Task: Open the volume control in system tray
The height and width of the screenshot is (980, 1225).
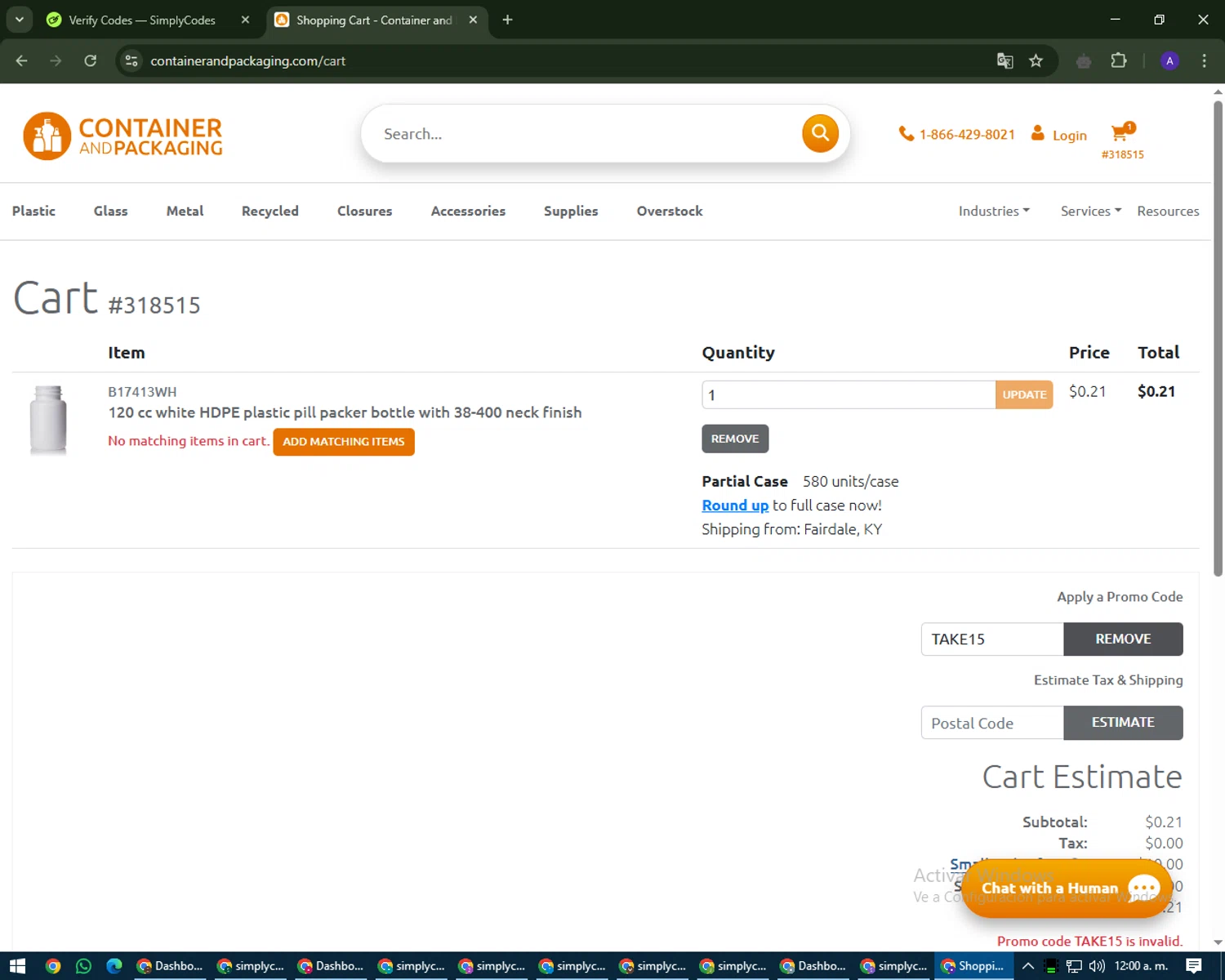Action: [x=1097, y=966]
